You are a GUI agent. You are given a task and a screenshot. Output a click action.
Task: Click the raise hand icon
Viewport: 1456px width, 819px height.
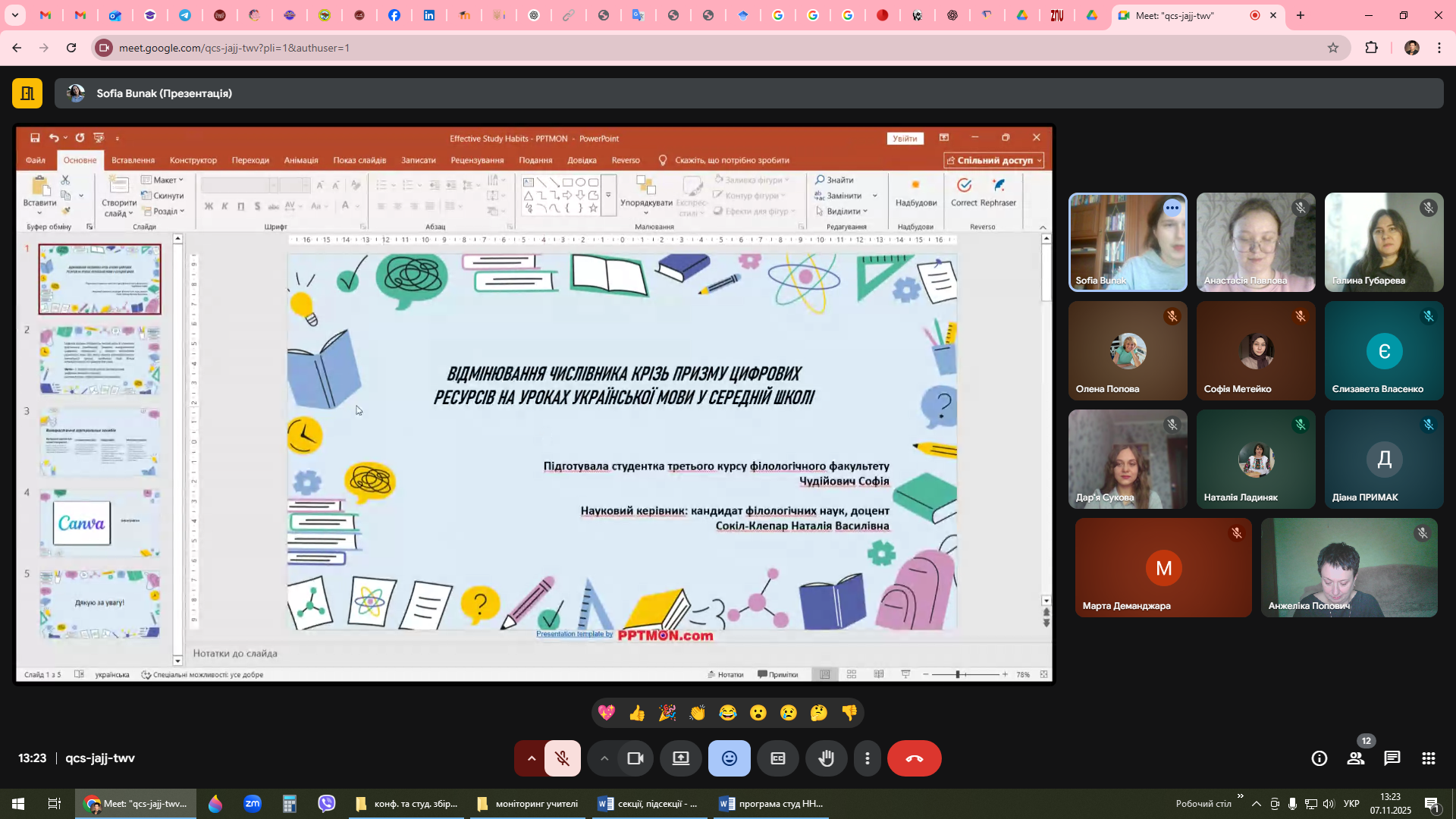pos(826,758)
